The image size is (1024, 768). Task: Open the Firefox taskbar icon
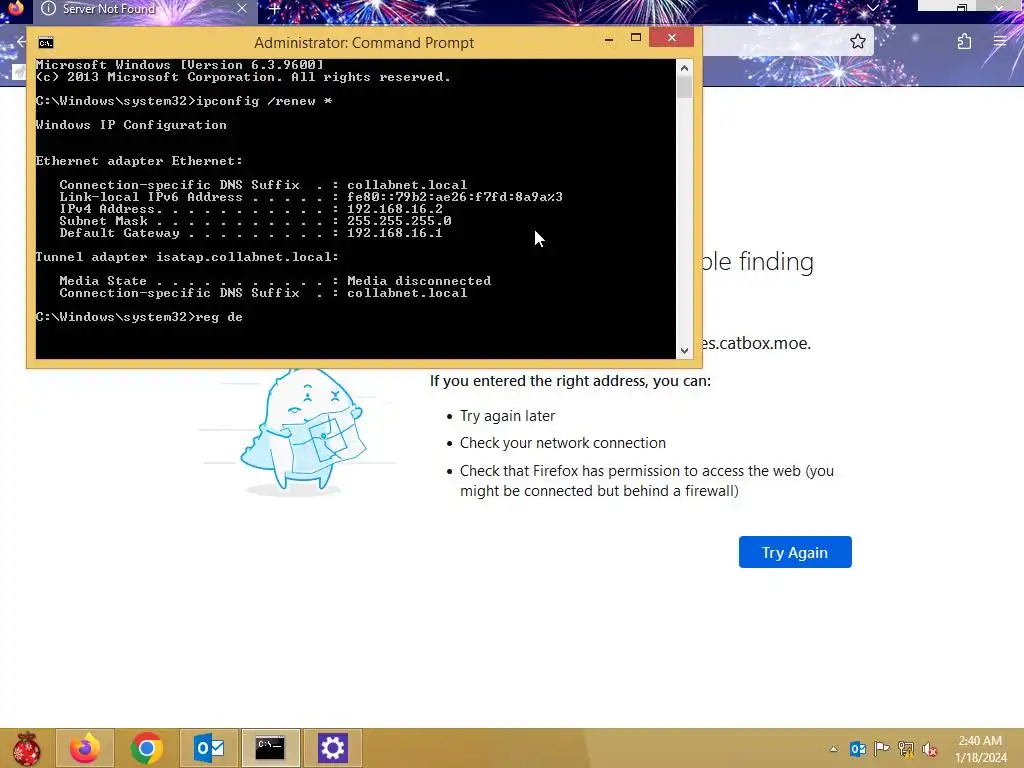pos(85,748)
